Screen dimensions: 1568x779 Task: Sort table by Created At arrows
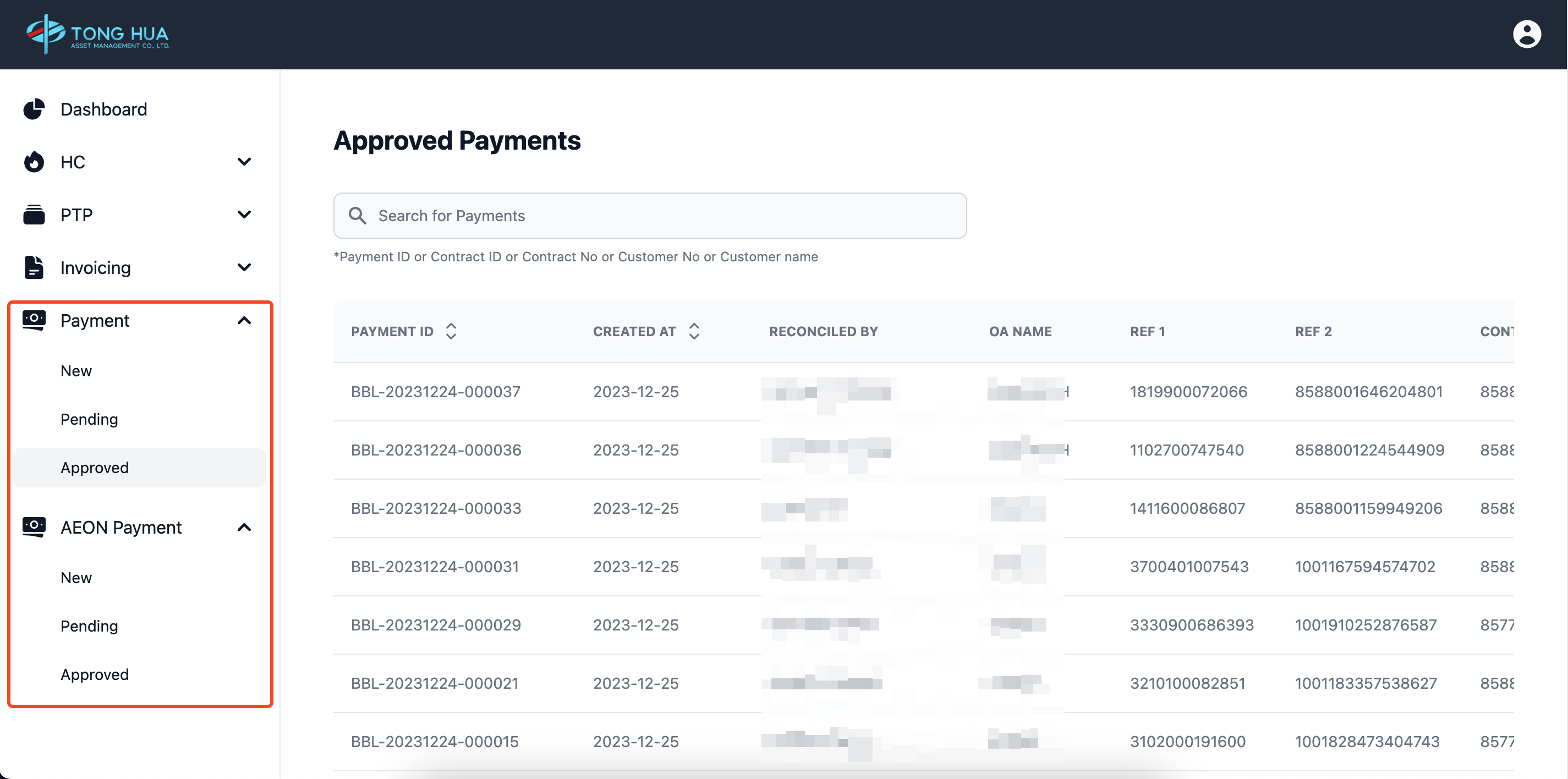694,332
